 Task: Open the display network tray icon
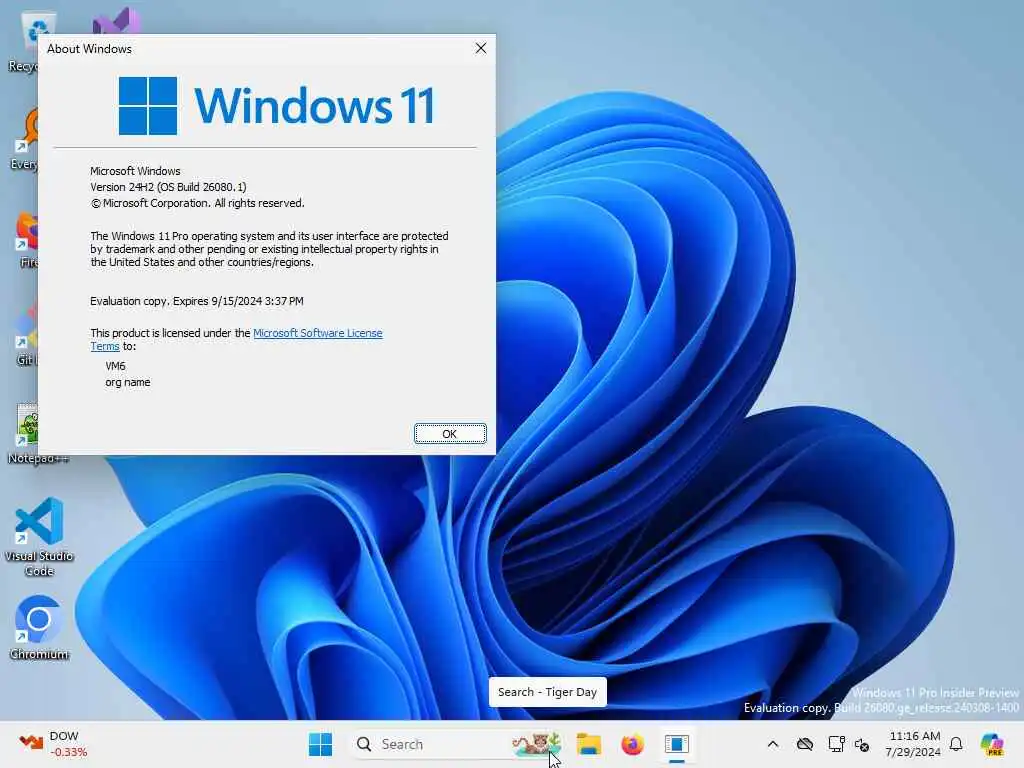(x=836, y=744)
